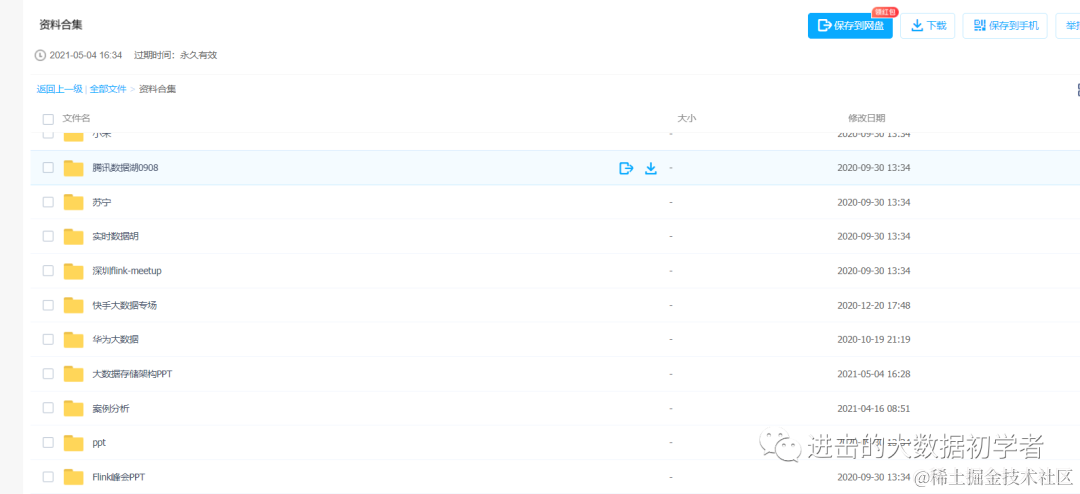Screen dimensions: 1080x494
Task: Click the 保存到手机 button
Action: click(1006, 25)
